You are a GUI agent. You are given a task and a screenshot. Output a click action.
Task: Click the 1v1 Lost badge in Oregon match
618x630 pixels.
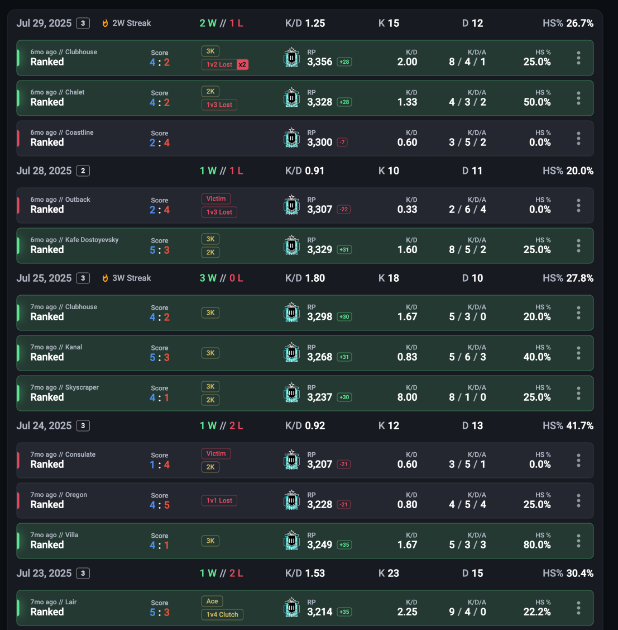[219, 500]
